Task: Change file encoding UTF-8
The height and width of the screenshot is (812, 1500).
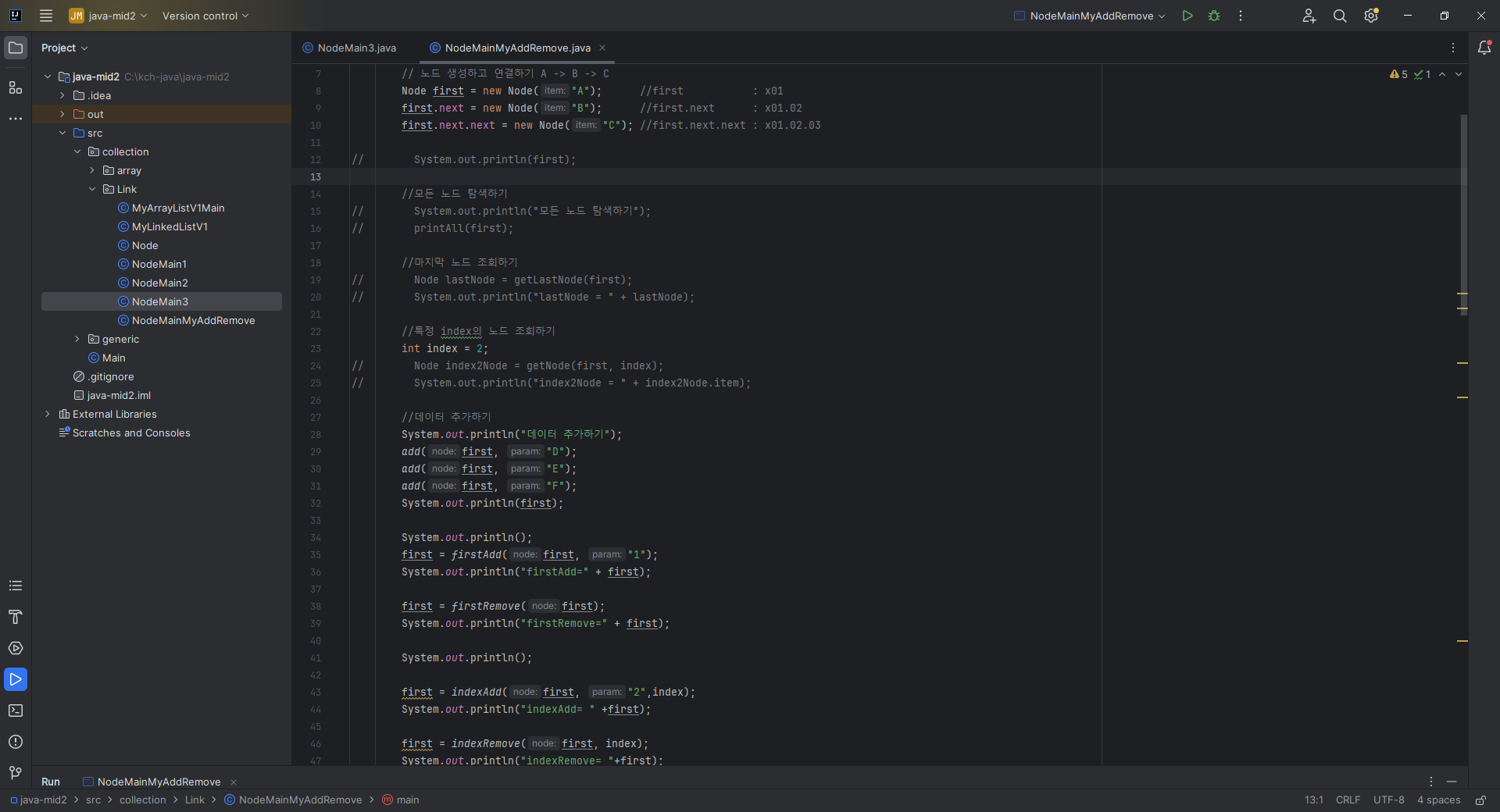Action: (1388, 800)
